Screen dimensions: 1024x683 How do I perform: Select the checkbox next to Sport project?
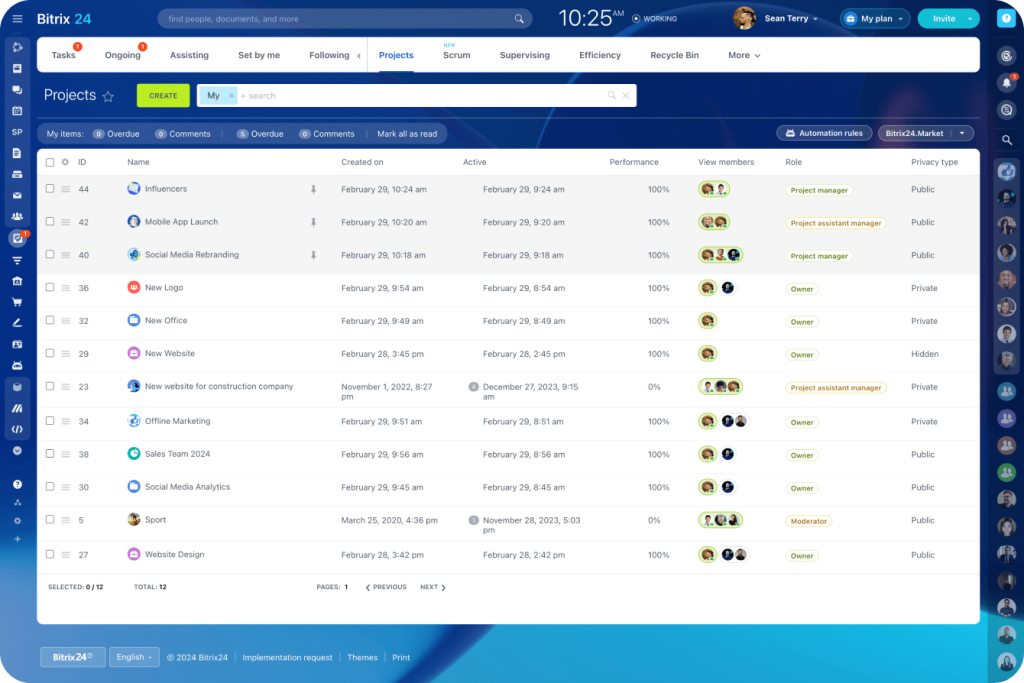tap(49, 520)
